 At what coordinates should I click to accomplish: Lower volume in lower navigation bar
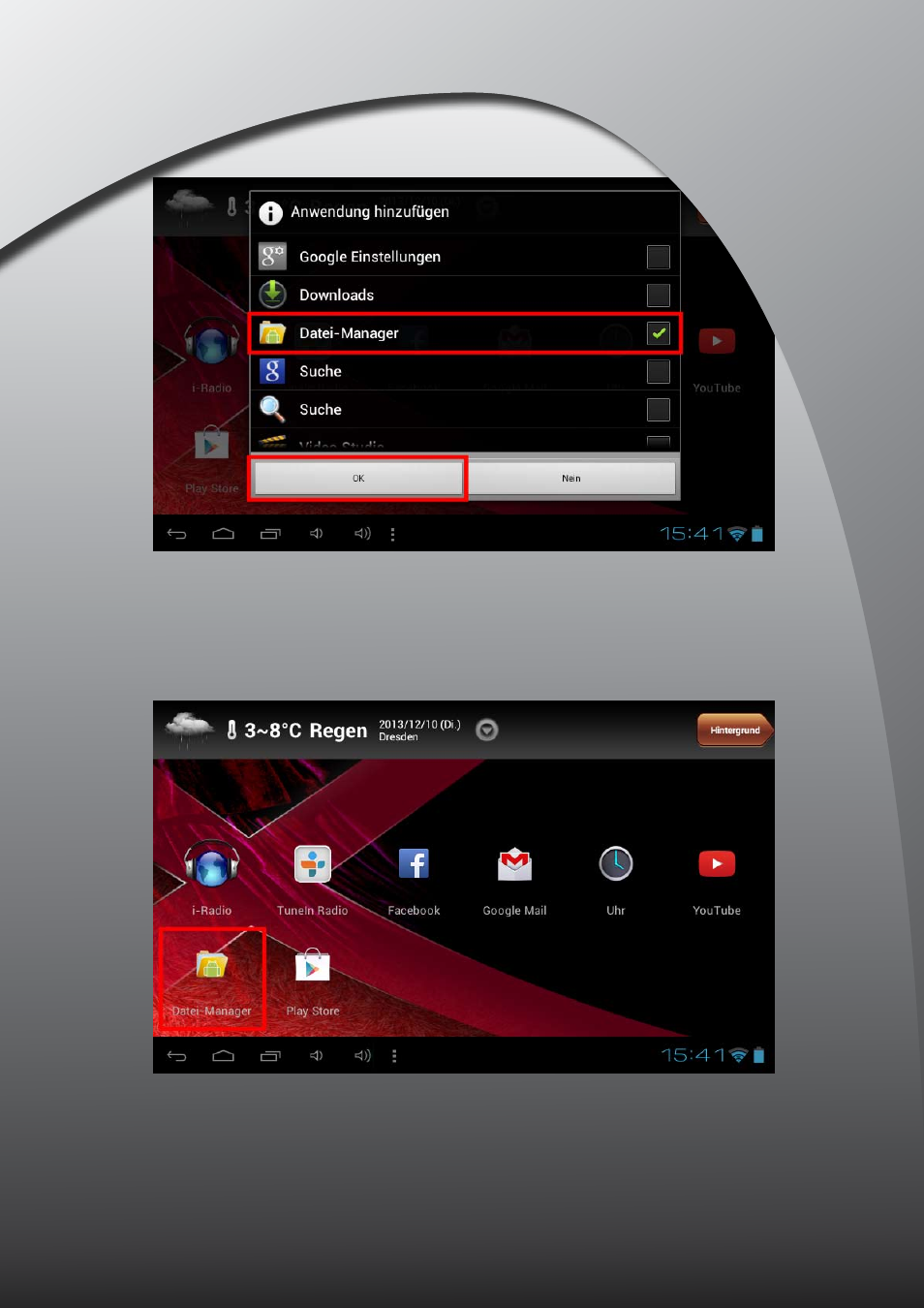(x=316, y=1056)
